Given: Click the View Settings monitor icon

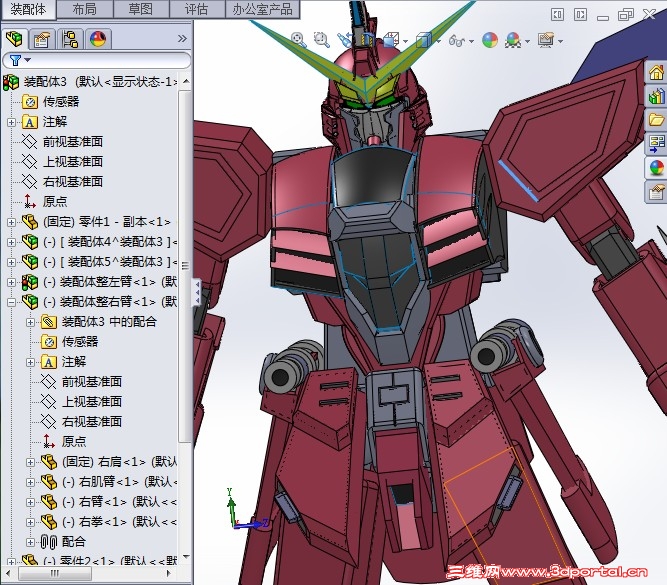Looking at the screenshot, I should pyautogui.click(x=547, y=40).
